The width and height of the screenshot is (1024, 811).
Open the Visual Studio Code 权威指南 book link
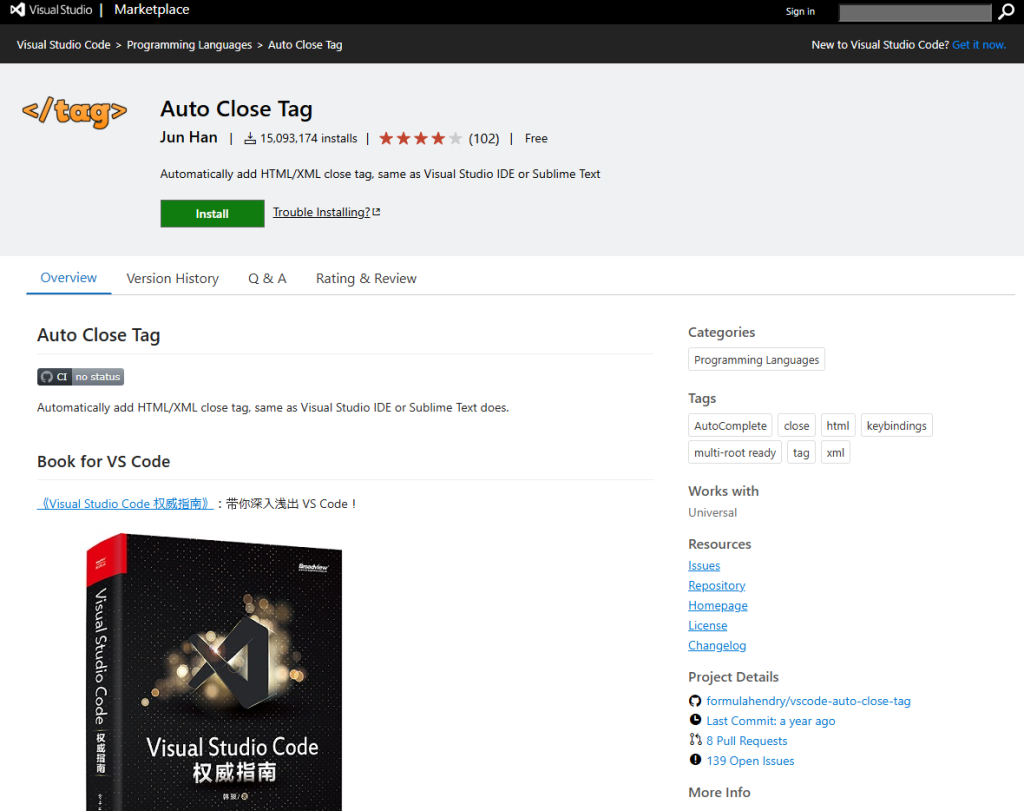click(125, 503)
